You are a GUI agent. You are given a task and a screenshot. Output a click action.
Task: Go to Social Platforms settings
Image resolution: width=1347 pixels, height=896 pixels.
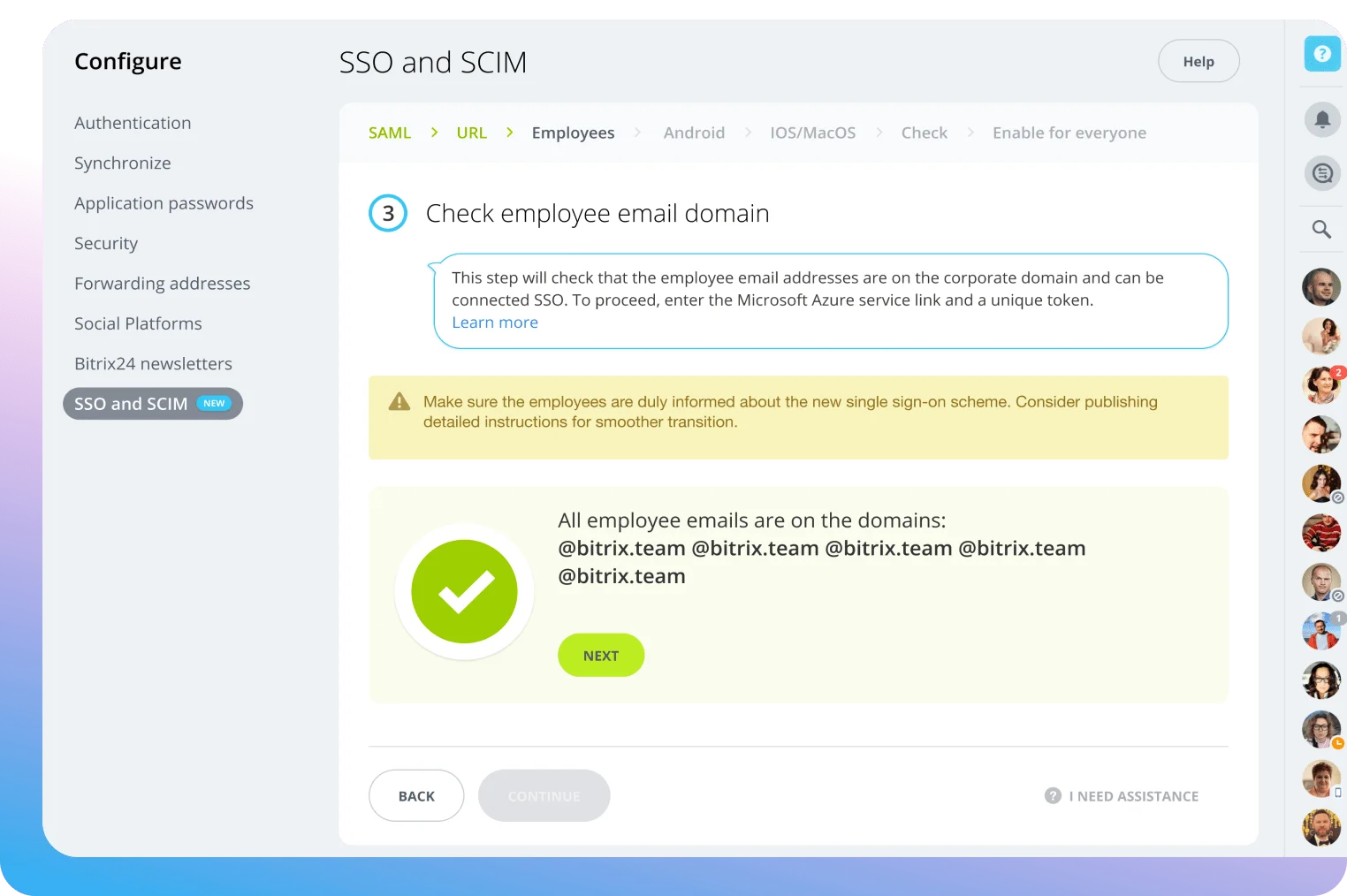pos(138,324)
